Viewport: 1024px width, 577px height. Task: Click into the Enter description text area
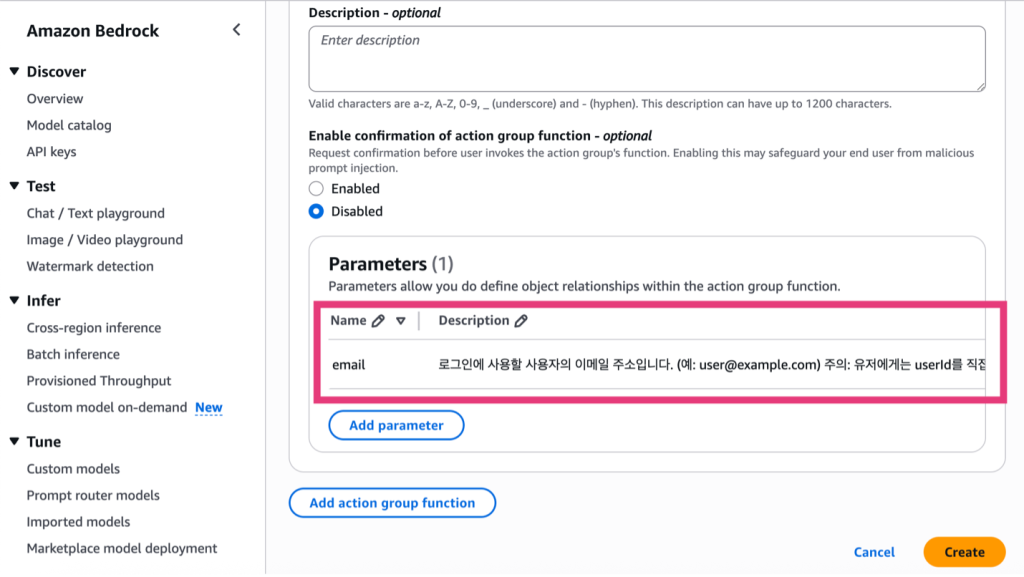(x=646, y=58)
